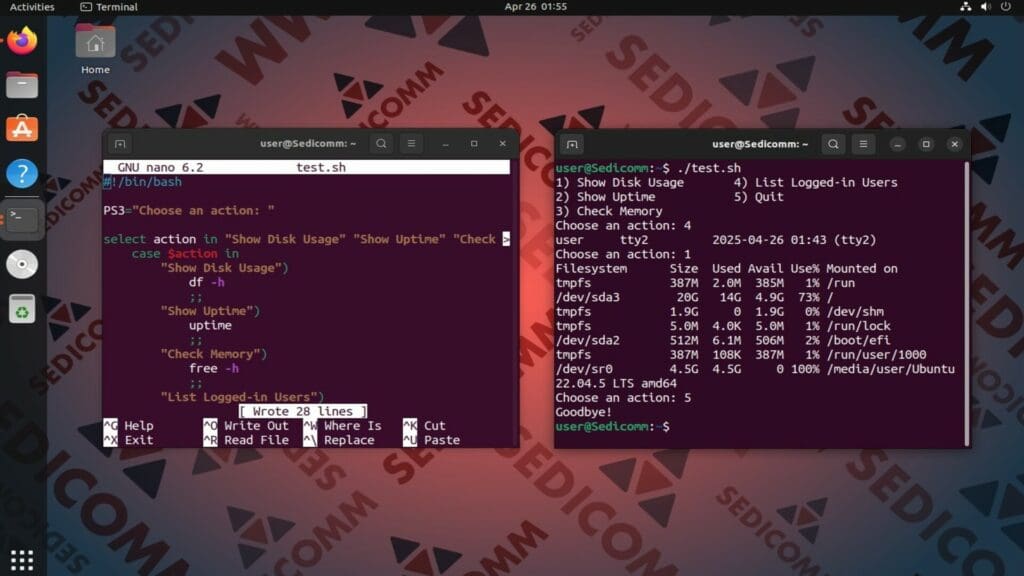Click the Filesystem header row in df output

click(726, 268)
